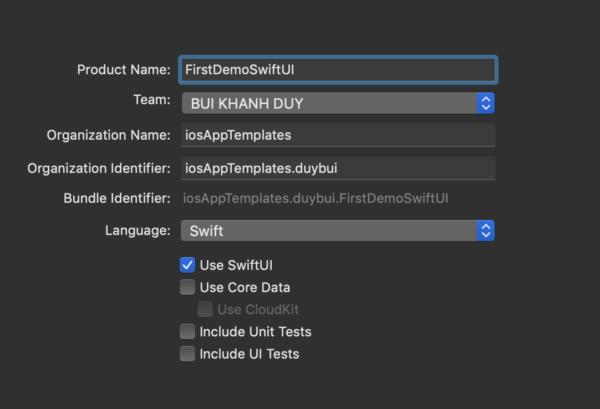Click the "Team:" label
The height and width of the screenshot is (409, 600).
152,101
